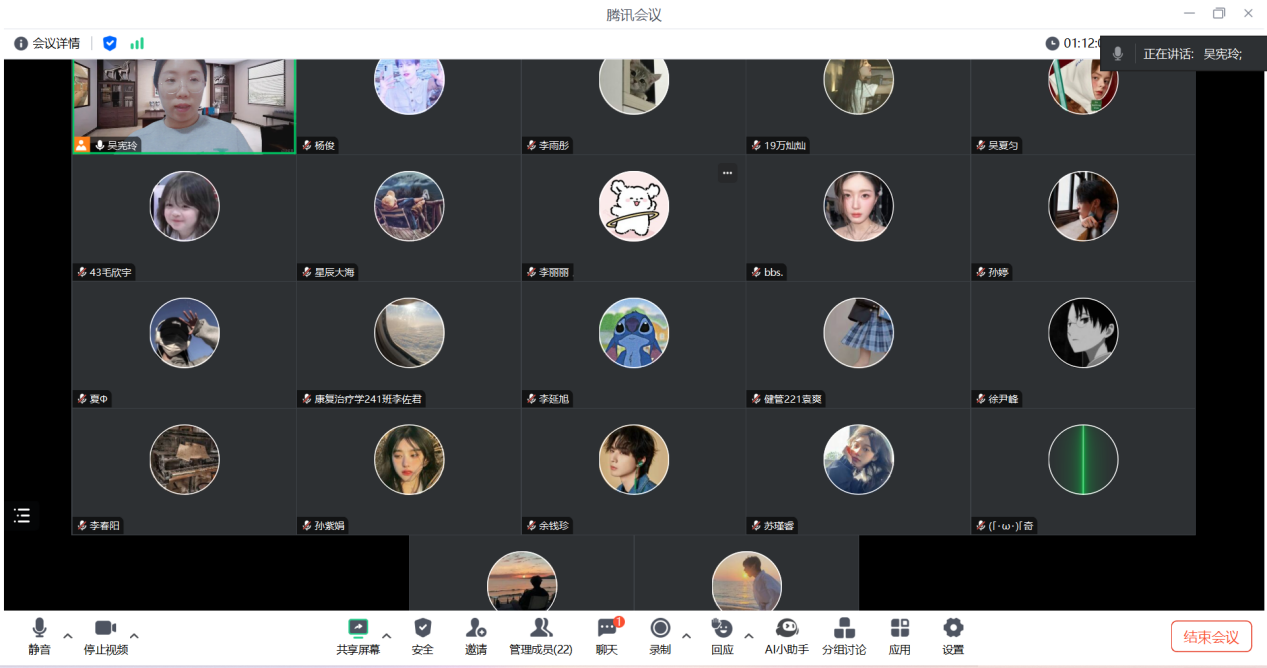Viewport: 1267px width, 668px height.
Task: Click the green network signal icon
Action: point(137,43)
